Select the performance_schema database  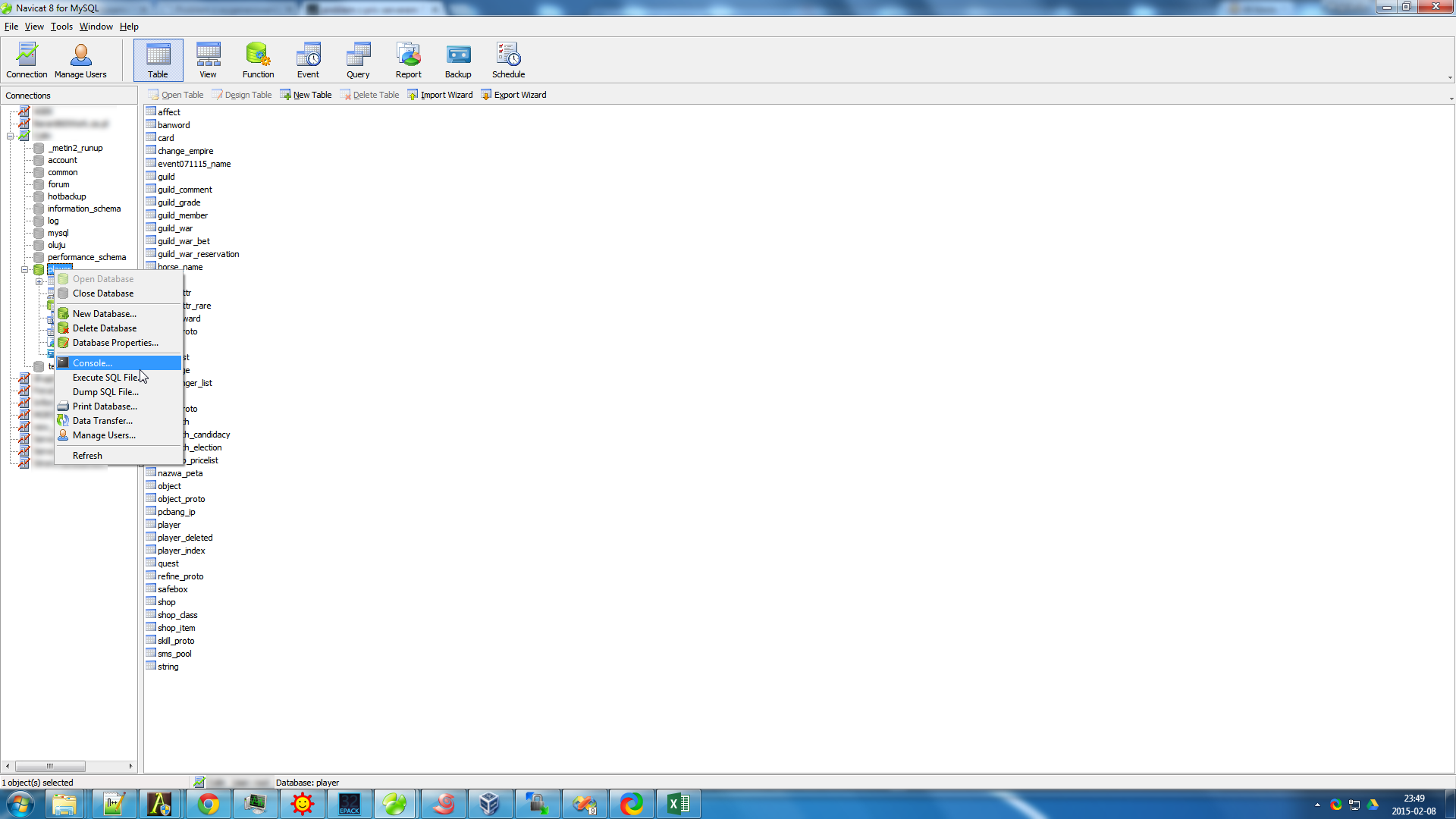[x=86, y=257]
